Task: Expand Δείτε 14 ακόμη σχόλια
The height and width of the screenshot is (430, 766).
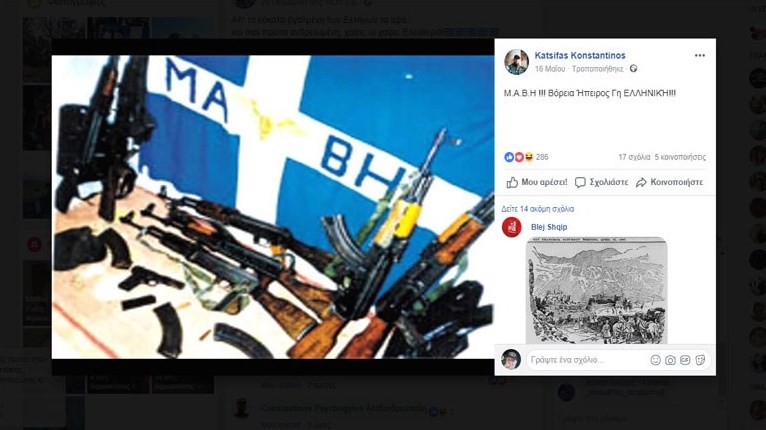Action: click(537, 209)
